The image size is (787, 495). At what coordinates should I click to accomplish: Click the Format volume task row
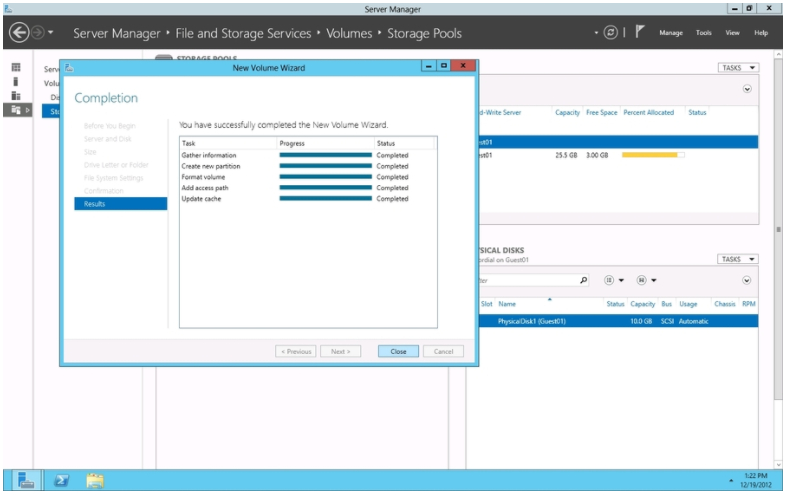308,177
